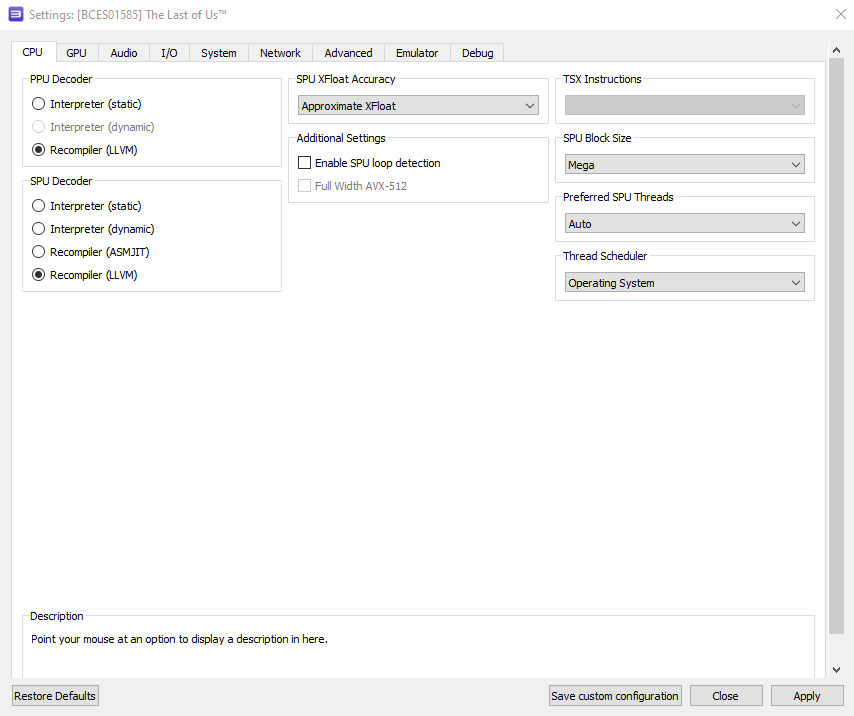Click the RPCS3 app icon in title bar
This screenshot has height=716, width=854.
click(15, 14)
